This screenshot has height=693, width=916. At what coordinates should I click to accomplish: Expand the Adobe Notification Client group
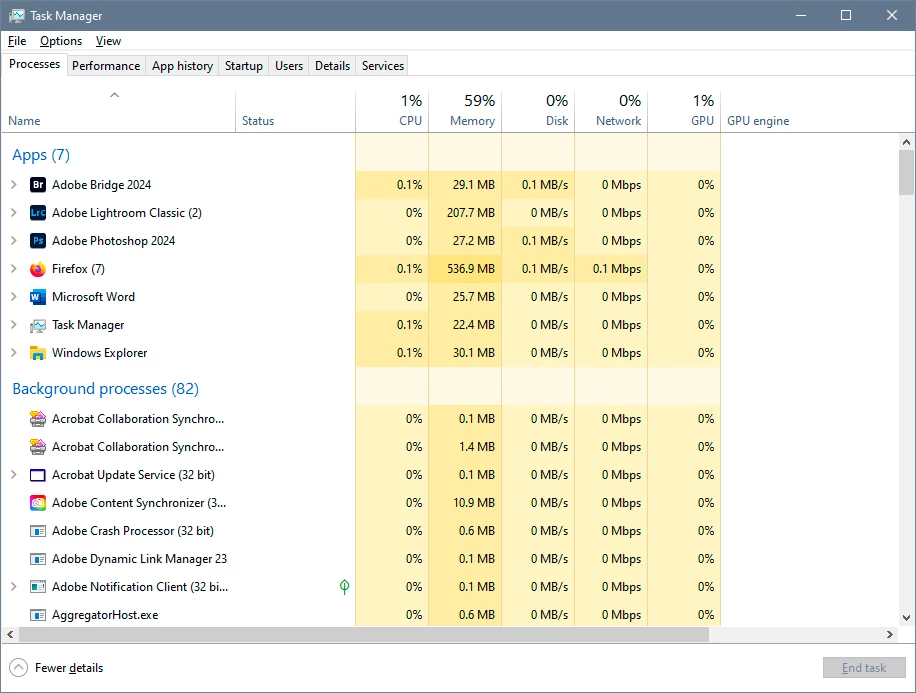click(14, 587)
